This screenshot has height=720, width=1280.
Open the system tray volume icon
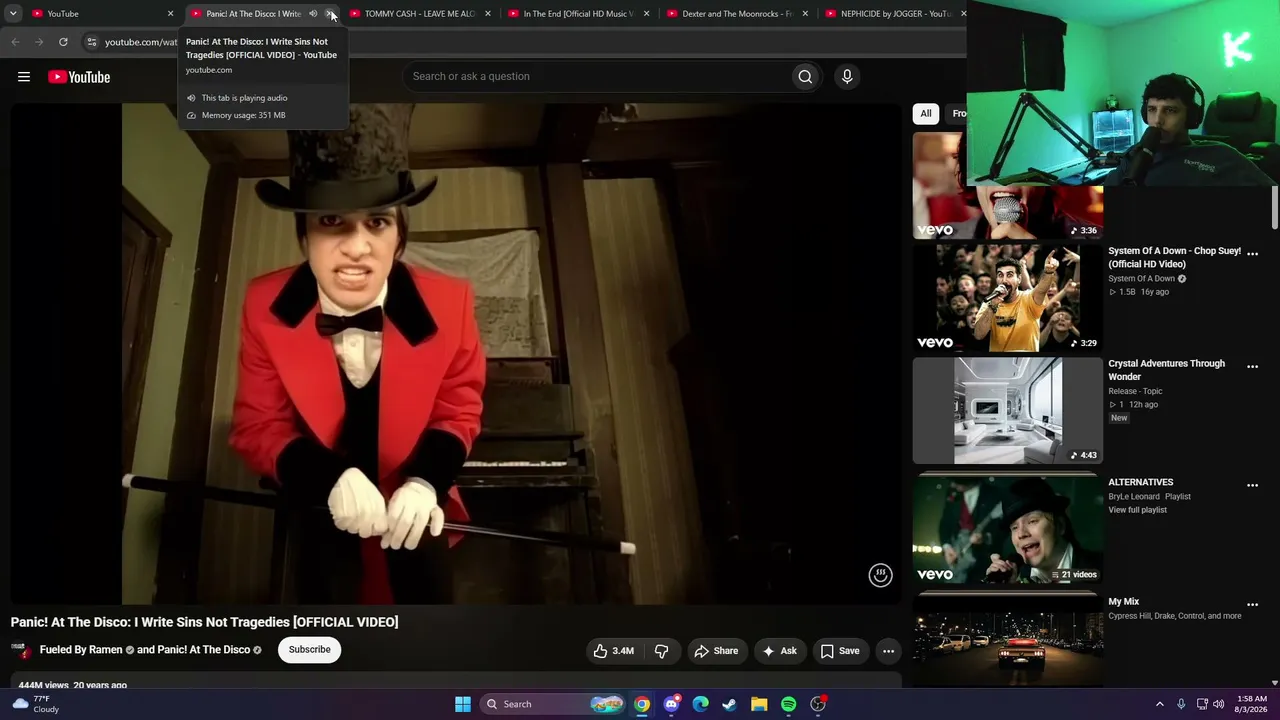(1218, 704)
